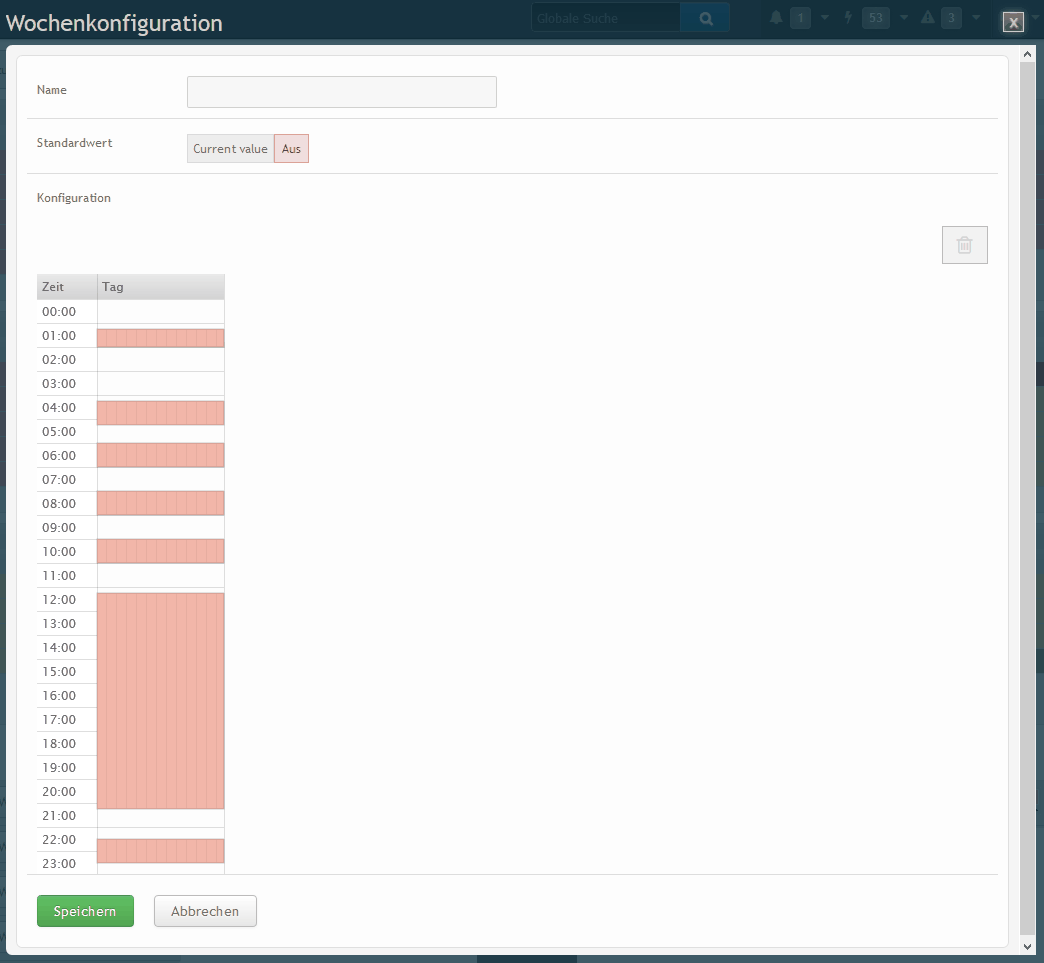The height and width of the screenshot is (963, 1044).
Task: Click the scrollbar down arrow
Action: point(1027,946)
